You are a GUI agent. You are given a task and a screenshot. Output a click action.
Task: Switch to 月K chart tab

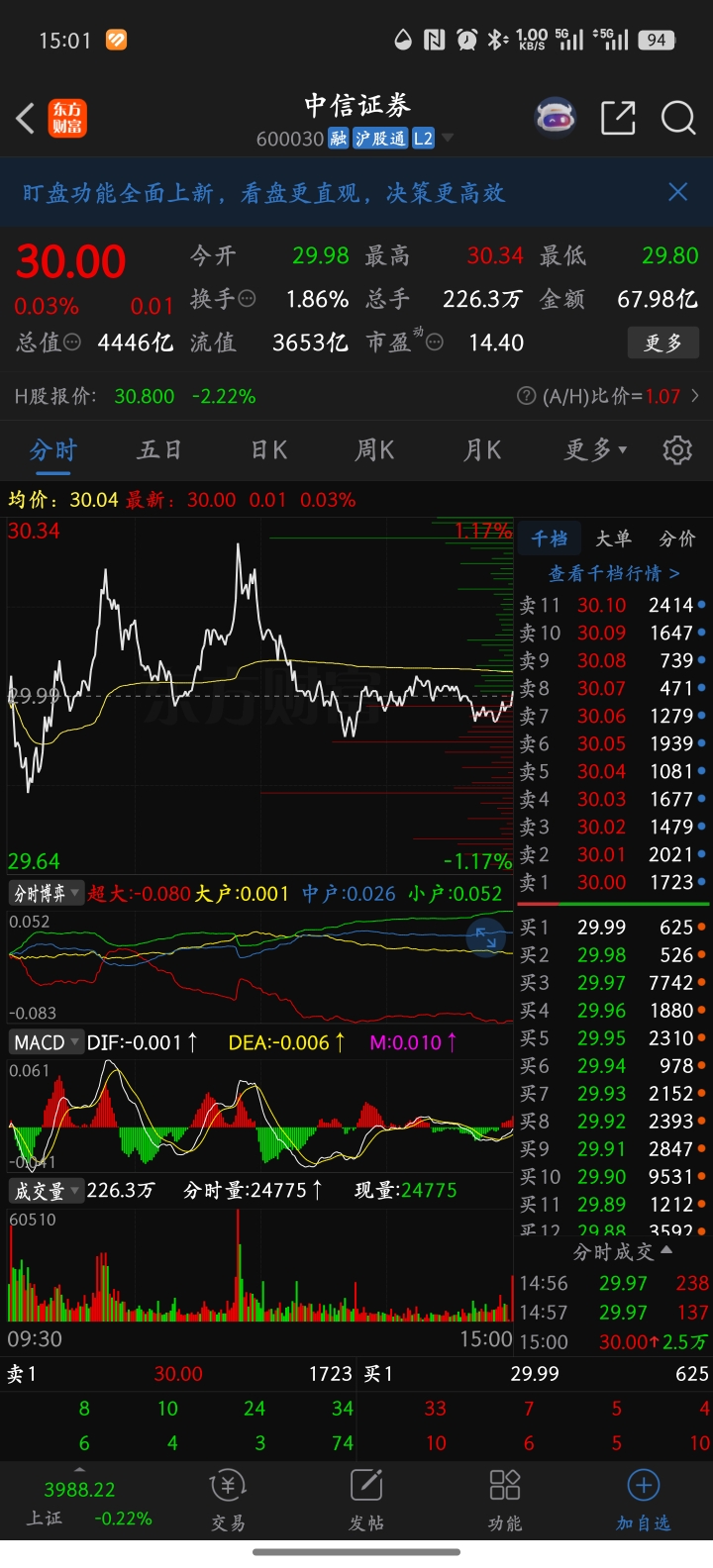482,450
